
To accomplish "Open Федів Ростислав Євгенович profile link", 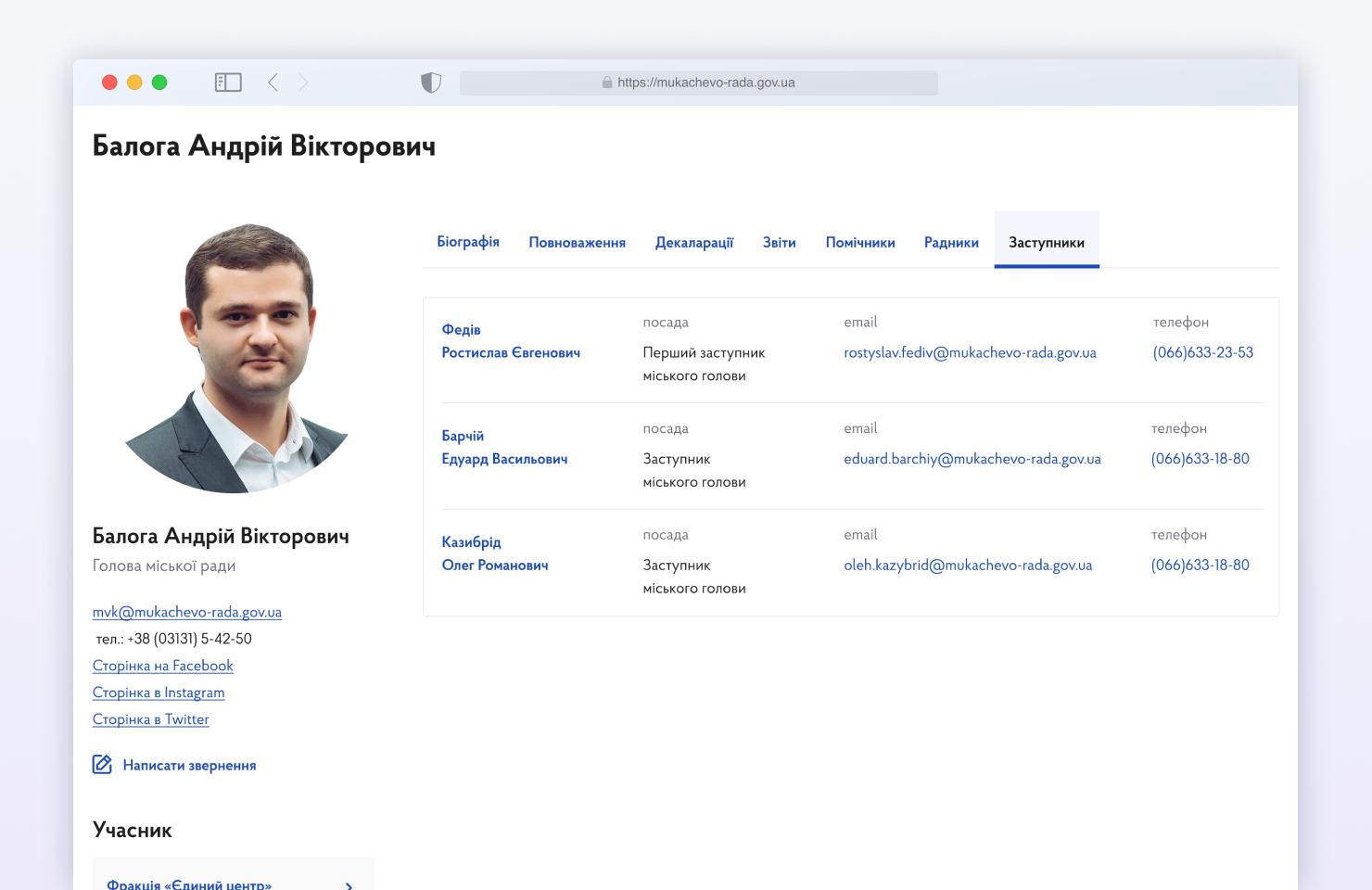I will [511, 341].
